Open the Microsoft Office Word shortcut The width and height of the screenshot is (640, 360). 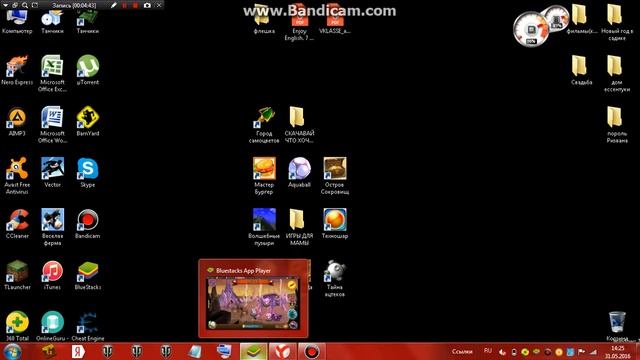click(x=52, y=125)
